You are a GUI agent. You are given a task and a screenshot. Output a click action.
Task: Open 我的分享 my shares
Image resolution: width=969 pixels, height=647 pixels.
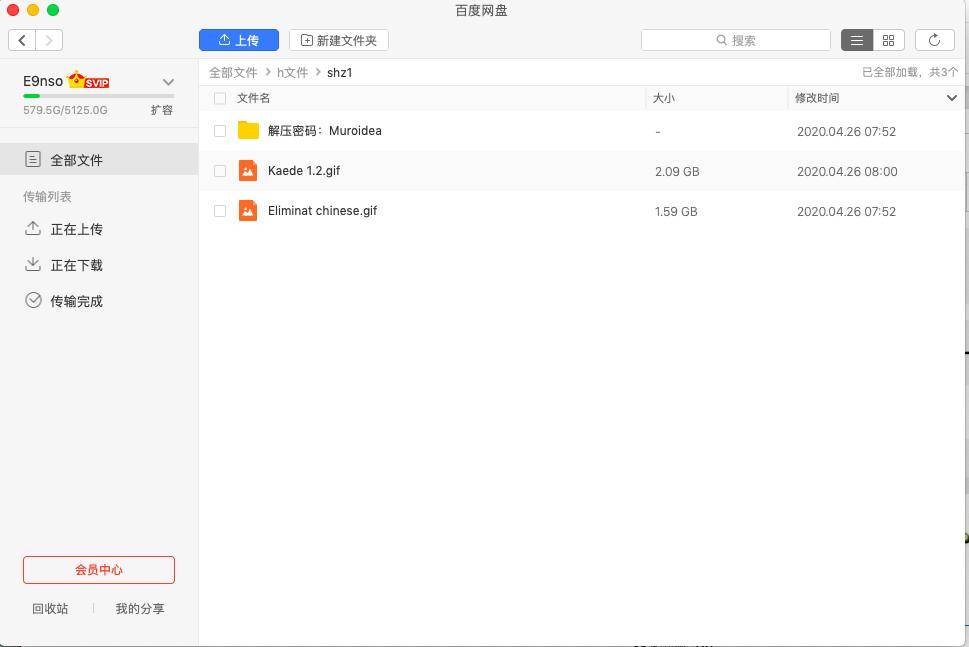(140, 609)
